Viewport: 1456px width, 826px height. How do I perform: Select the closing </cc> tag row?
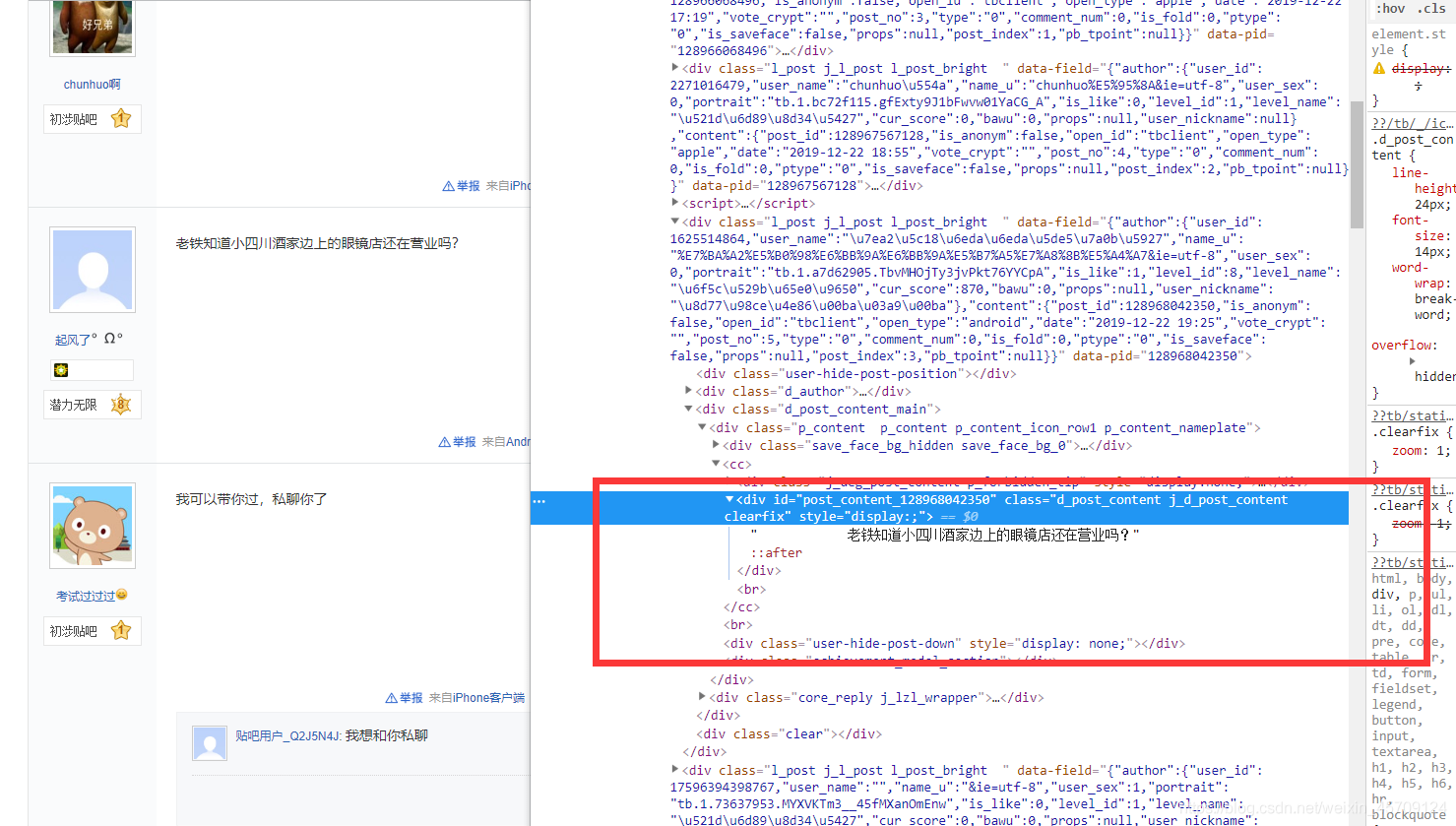pyautogui.click(x=741, y=607)
